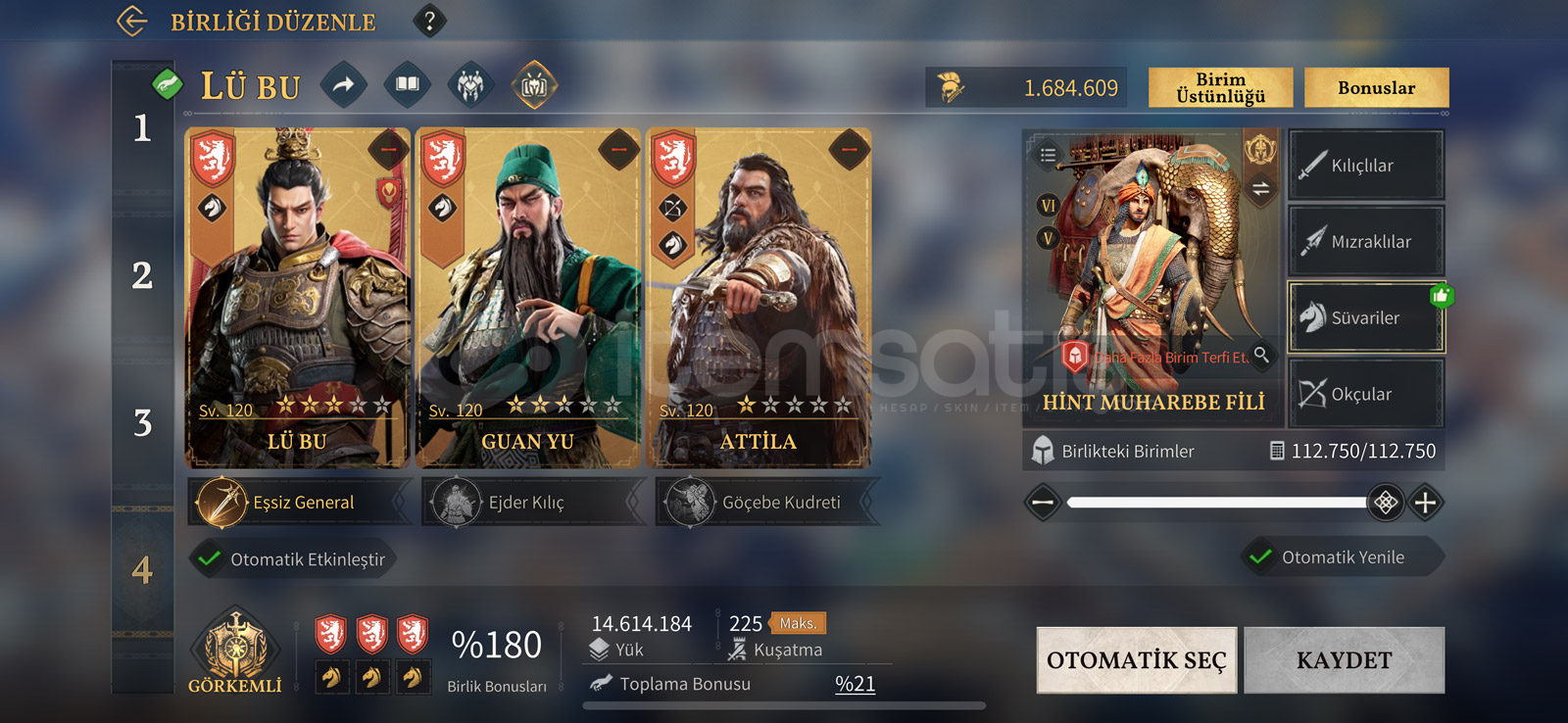Remove Attila using his card's minus badge
The width and height of the screenshot is (1568, 723).
pos(849,150)
